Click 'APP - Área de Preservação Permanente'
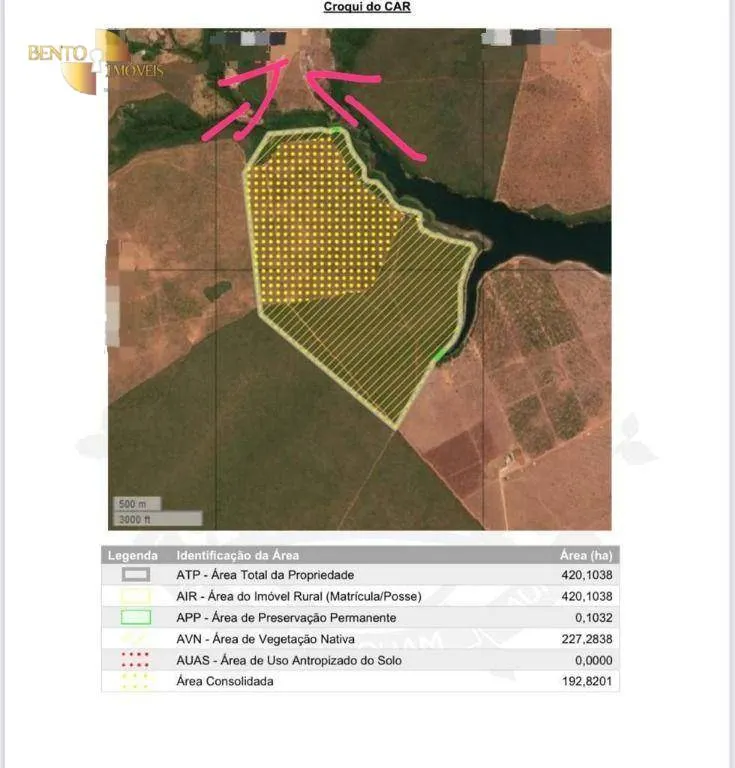This screenshot has width=735, height=768. [x=286, y=617]
